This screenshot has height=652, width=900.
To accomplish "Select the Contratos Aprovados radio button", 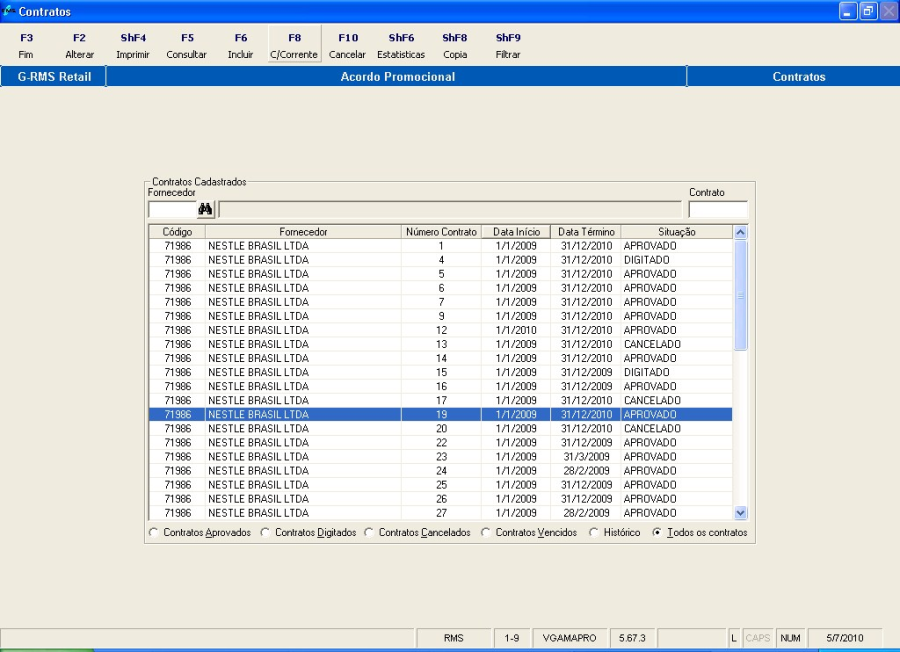I will (154, 533).
